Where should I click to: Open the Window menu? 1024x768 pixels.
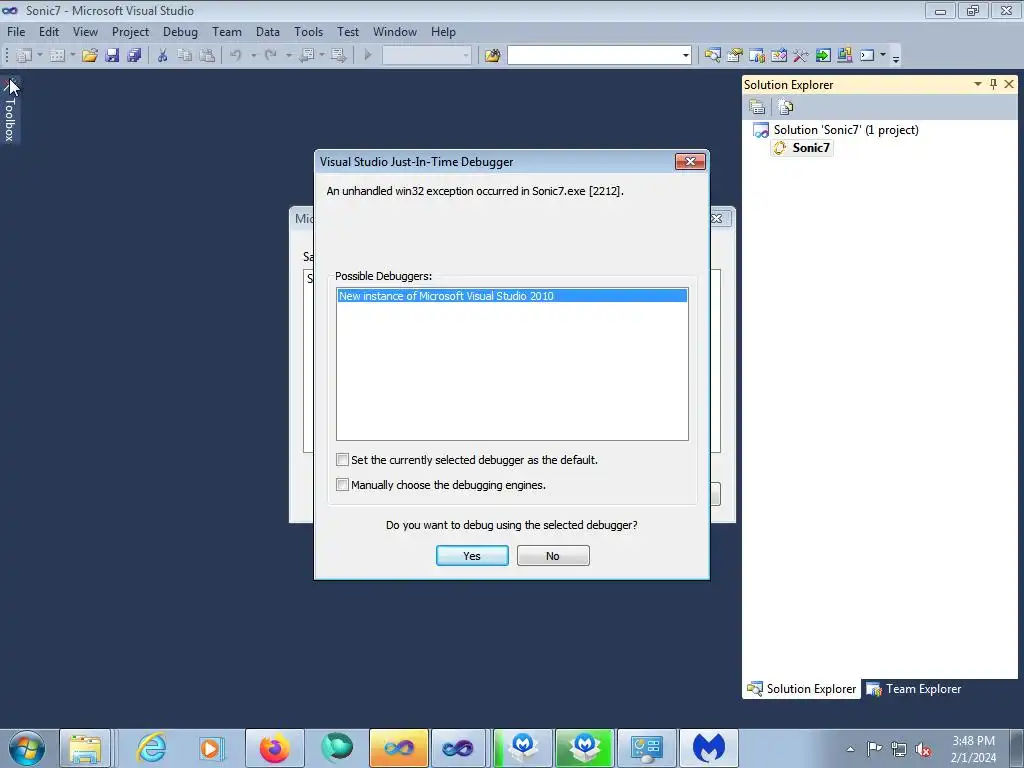(394, 31)
